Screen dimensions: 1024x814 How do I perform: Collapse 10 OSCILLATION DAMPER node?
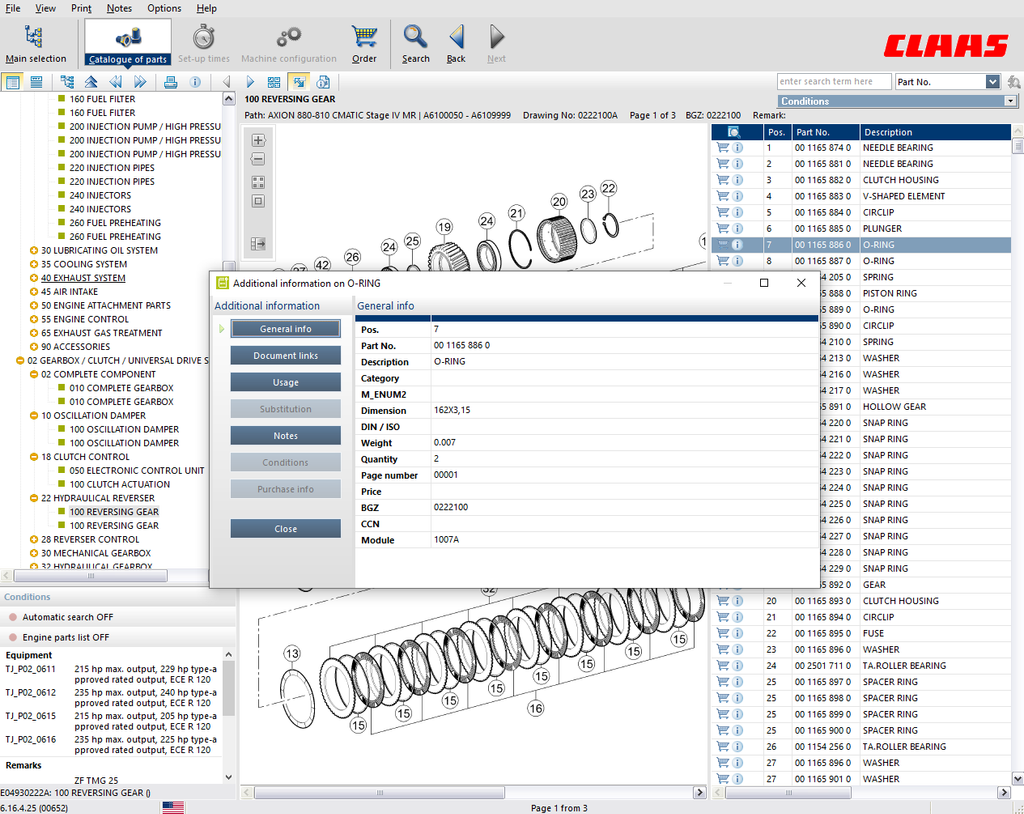(33, 415)
